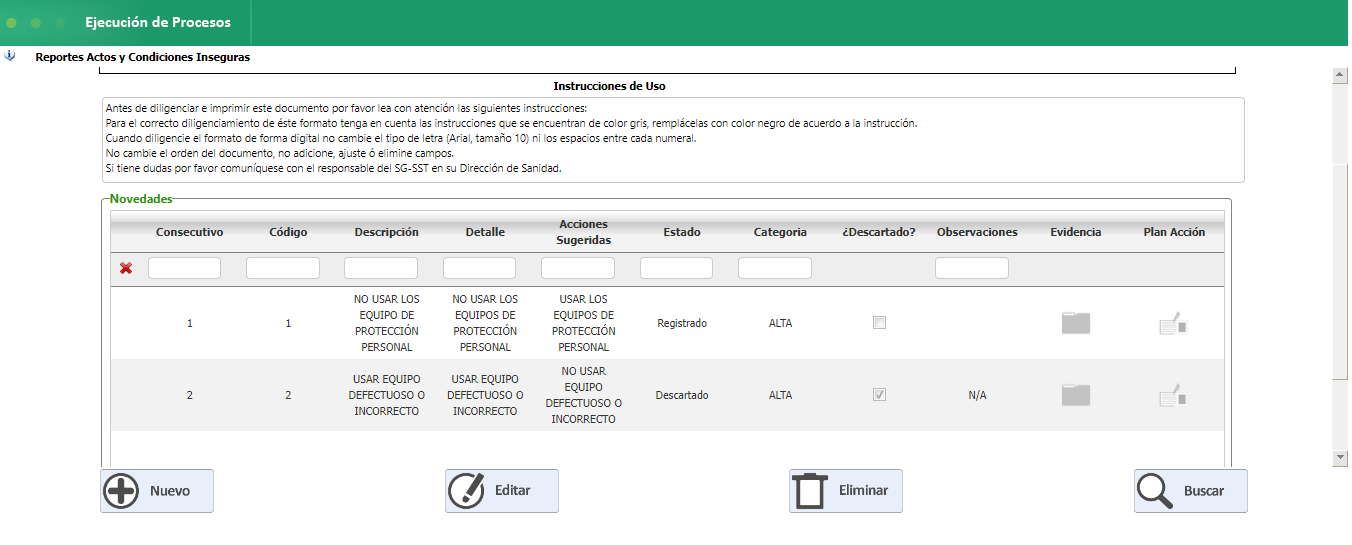Click the red X clear-filter icon
Image resolution: width=1352 pixels, height=545 pixels.
(126, 268)
